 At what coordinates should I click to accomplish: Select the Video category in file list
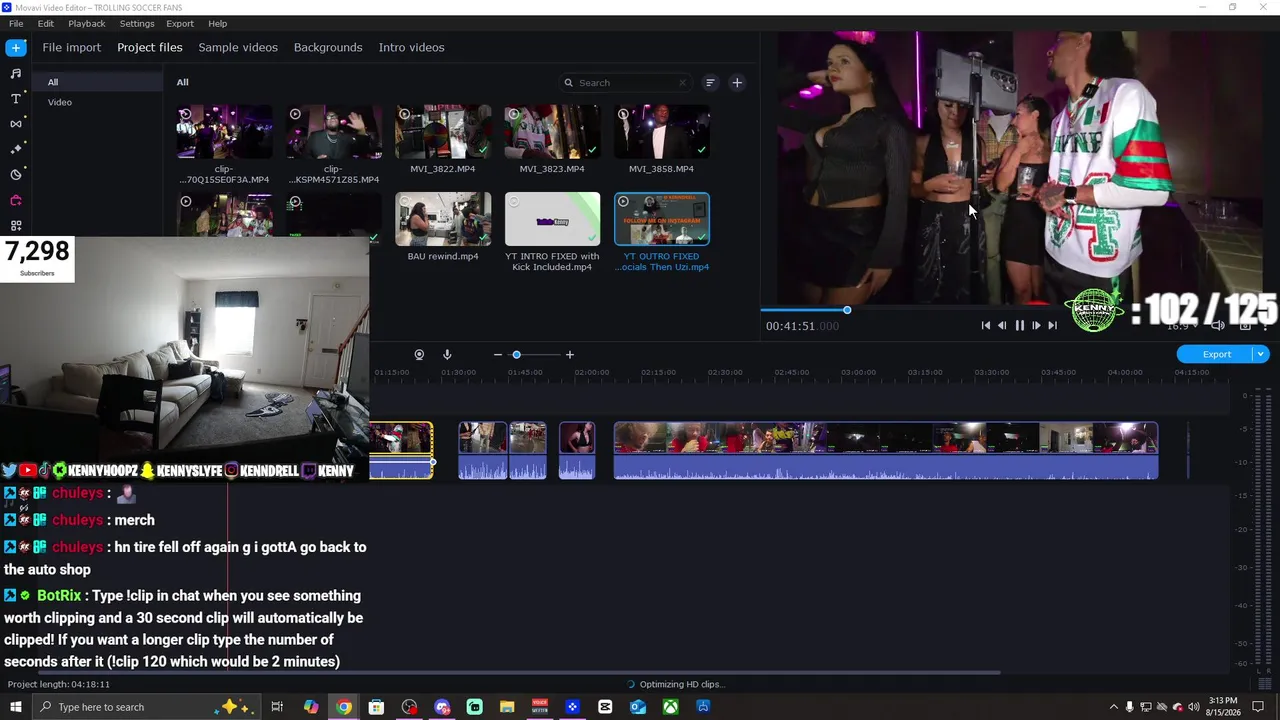(98, 102)
